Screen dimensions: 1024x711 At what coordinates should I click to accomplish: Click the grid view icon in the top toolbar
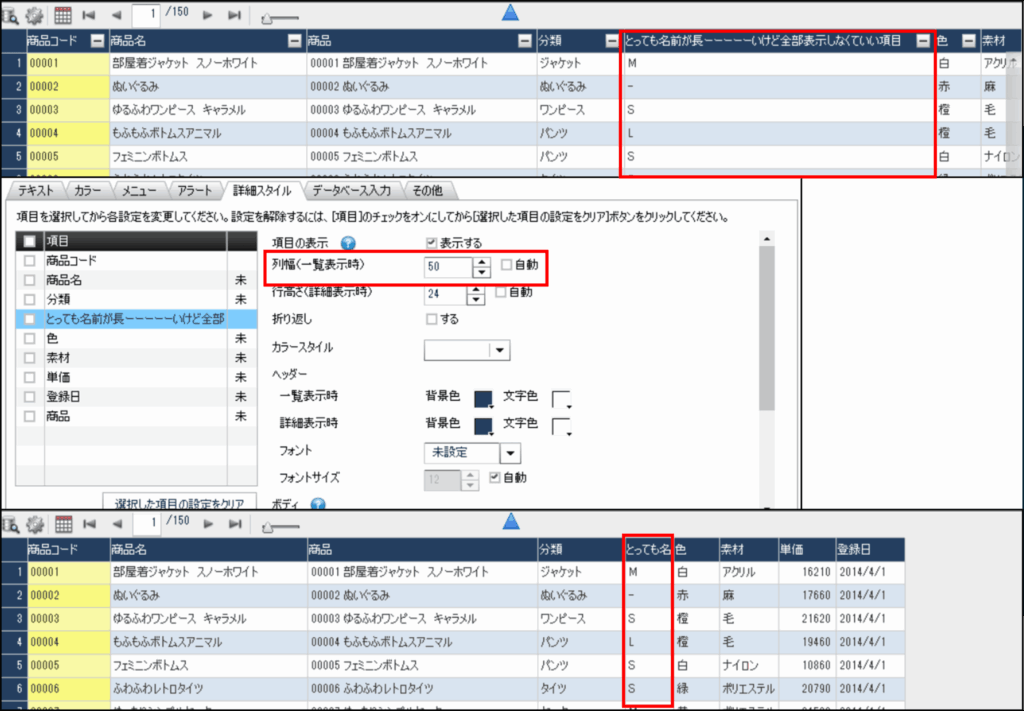62,15
